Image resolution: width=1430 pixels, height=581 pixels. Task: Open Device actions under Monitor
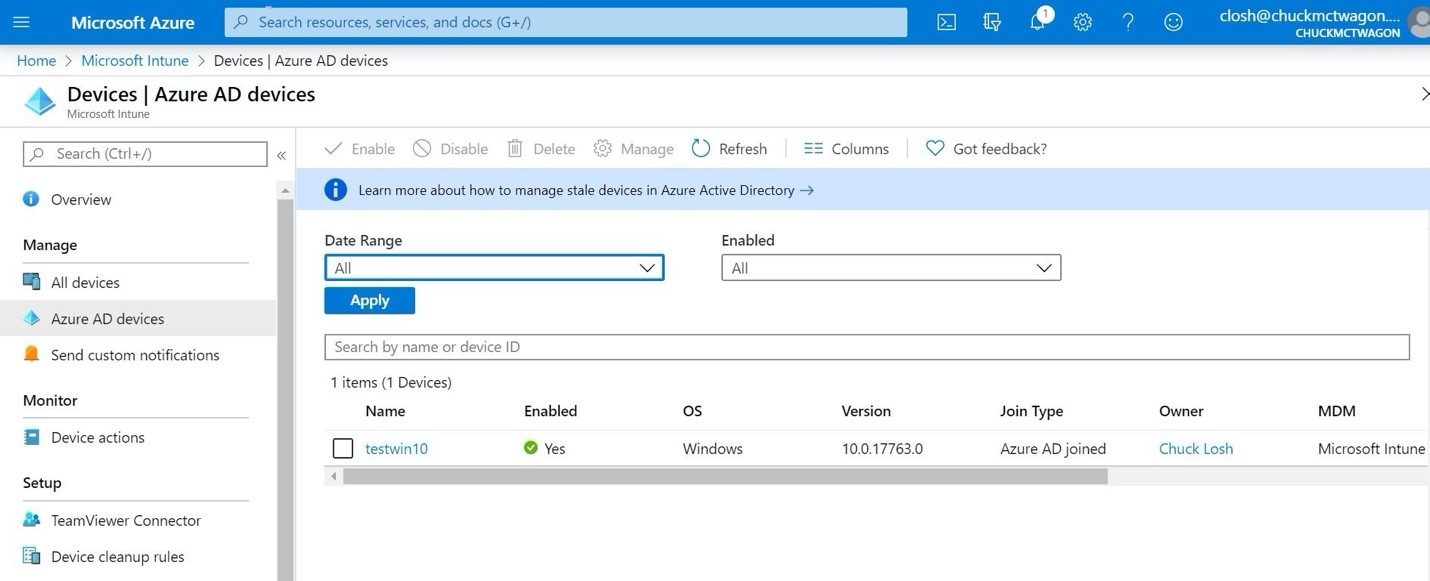coord(97,438)
